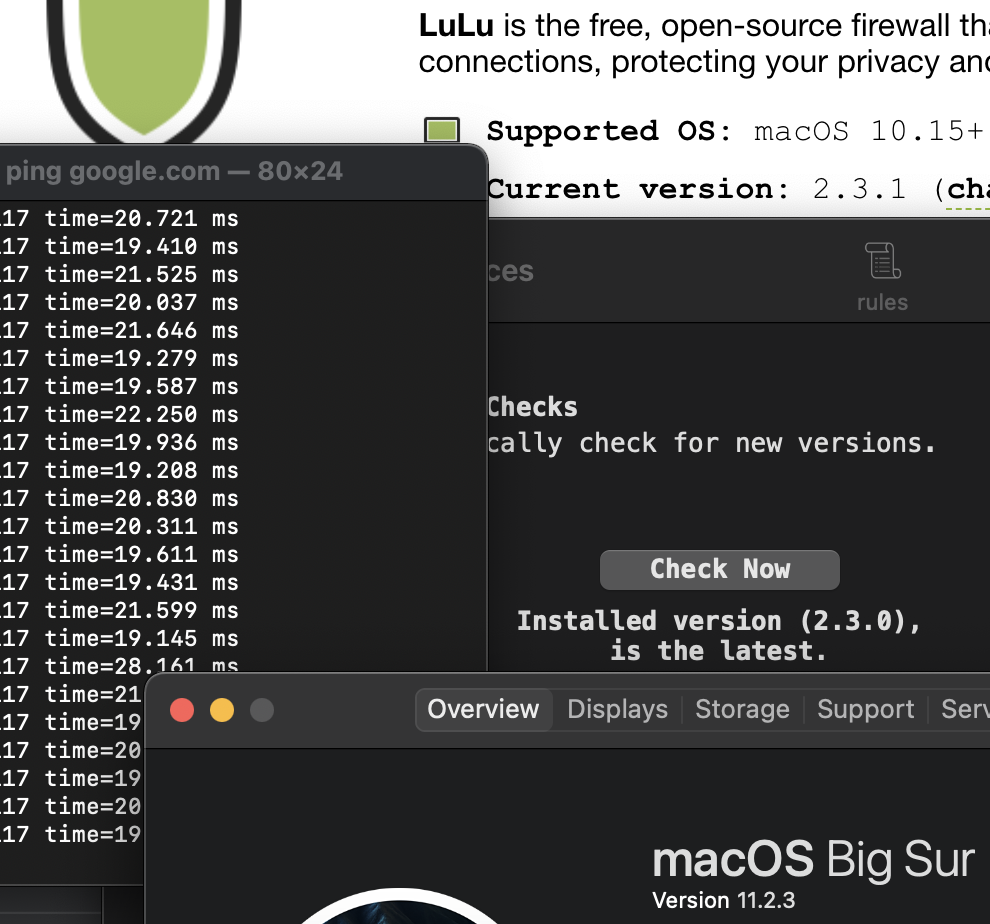Click the 'time=20.721 ms' terminal line

tap(141, 219)
